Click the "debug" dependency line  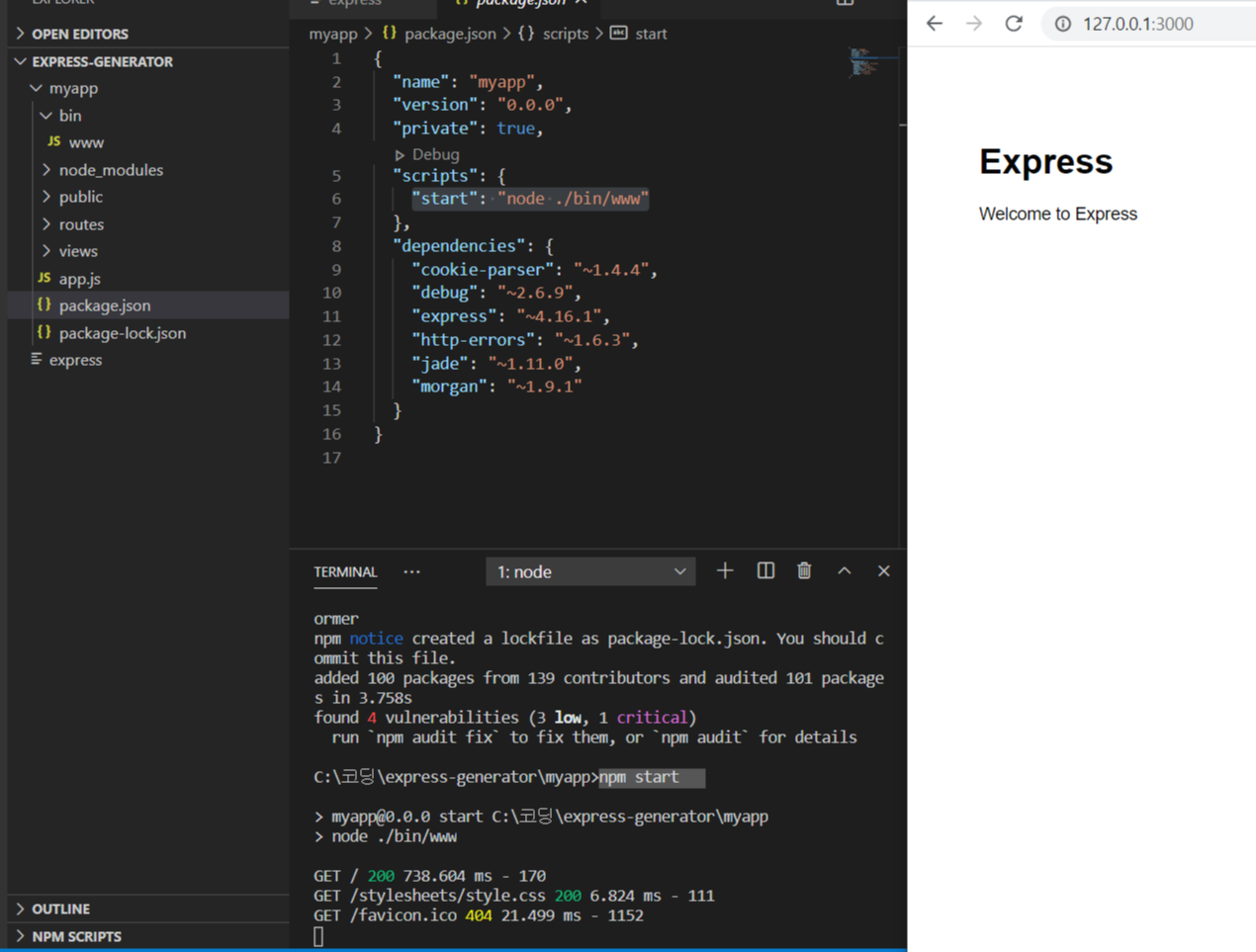[x=496, y=293]
